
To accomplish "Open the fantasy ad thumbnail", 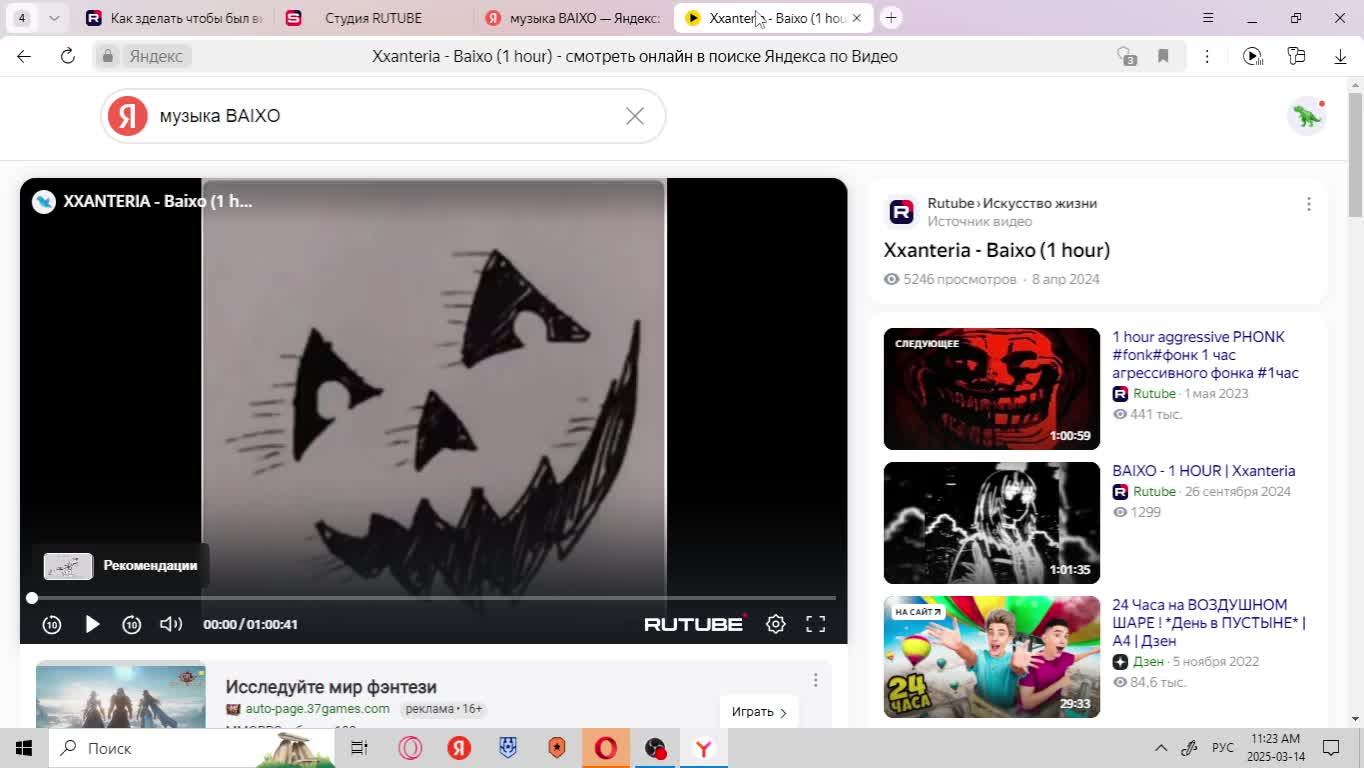I will [x=121, y=695].
